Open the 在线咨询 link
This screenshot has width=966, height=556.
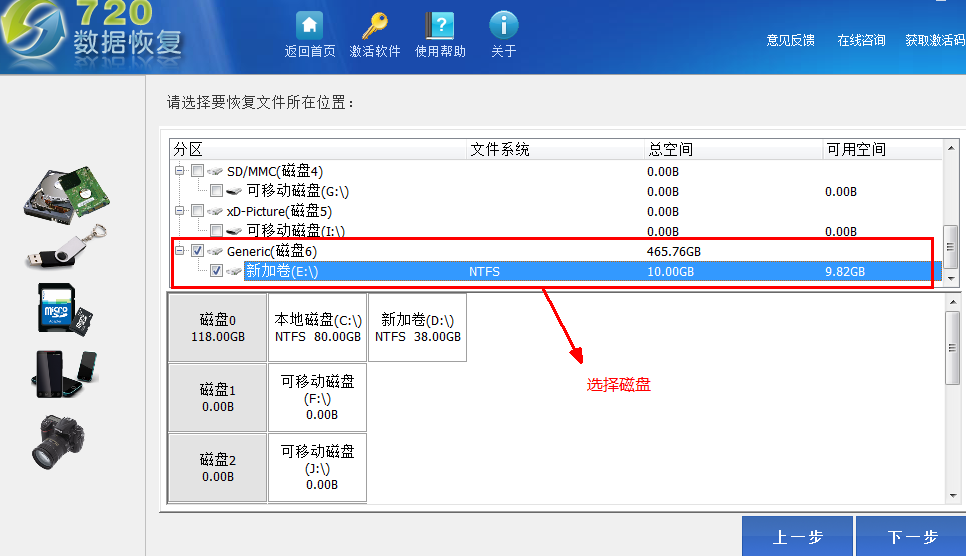point(861,41)
